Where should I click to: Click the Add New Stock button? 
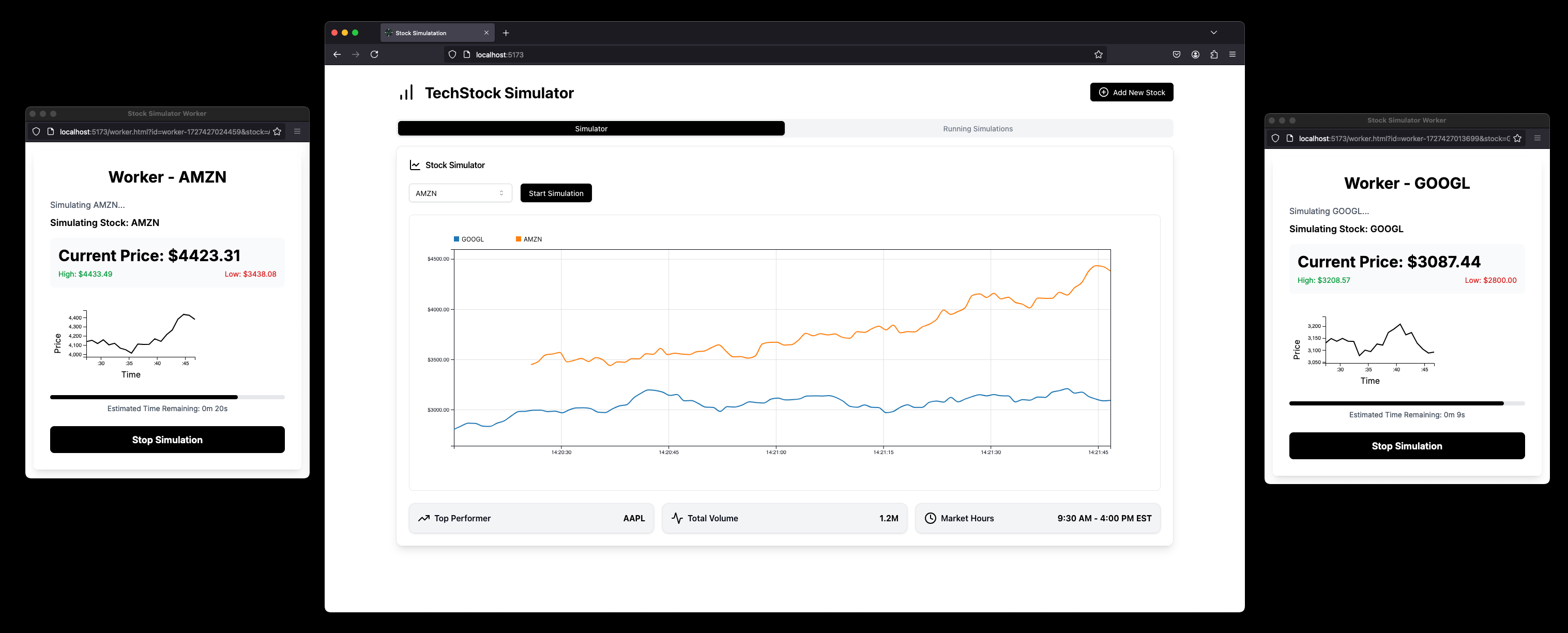tap(1132, 93)
